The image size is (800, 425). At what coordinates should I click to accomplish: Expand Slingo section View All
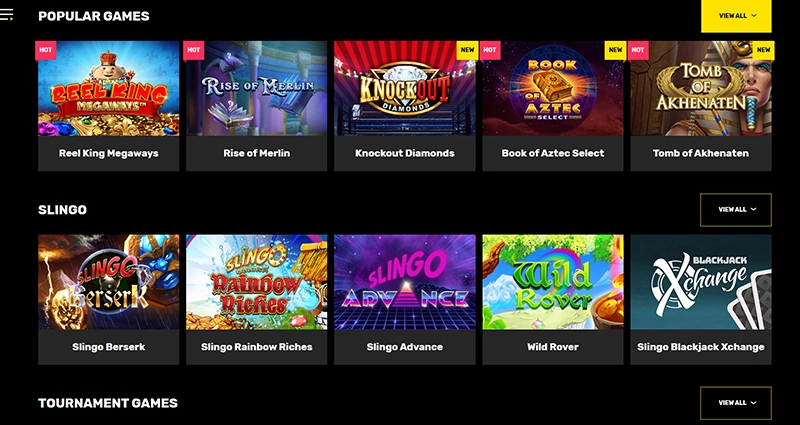[x=736, y=210]
